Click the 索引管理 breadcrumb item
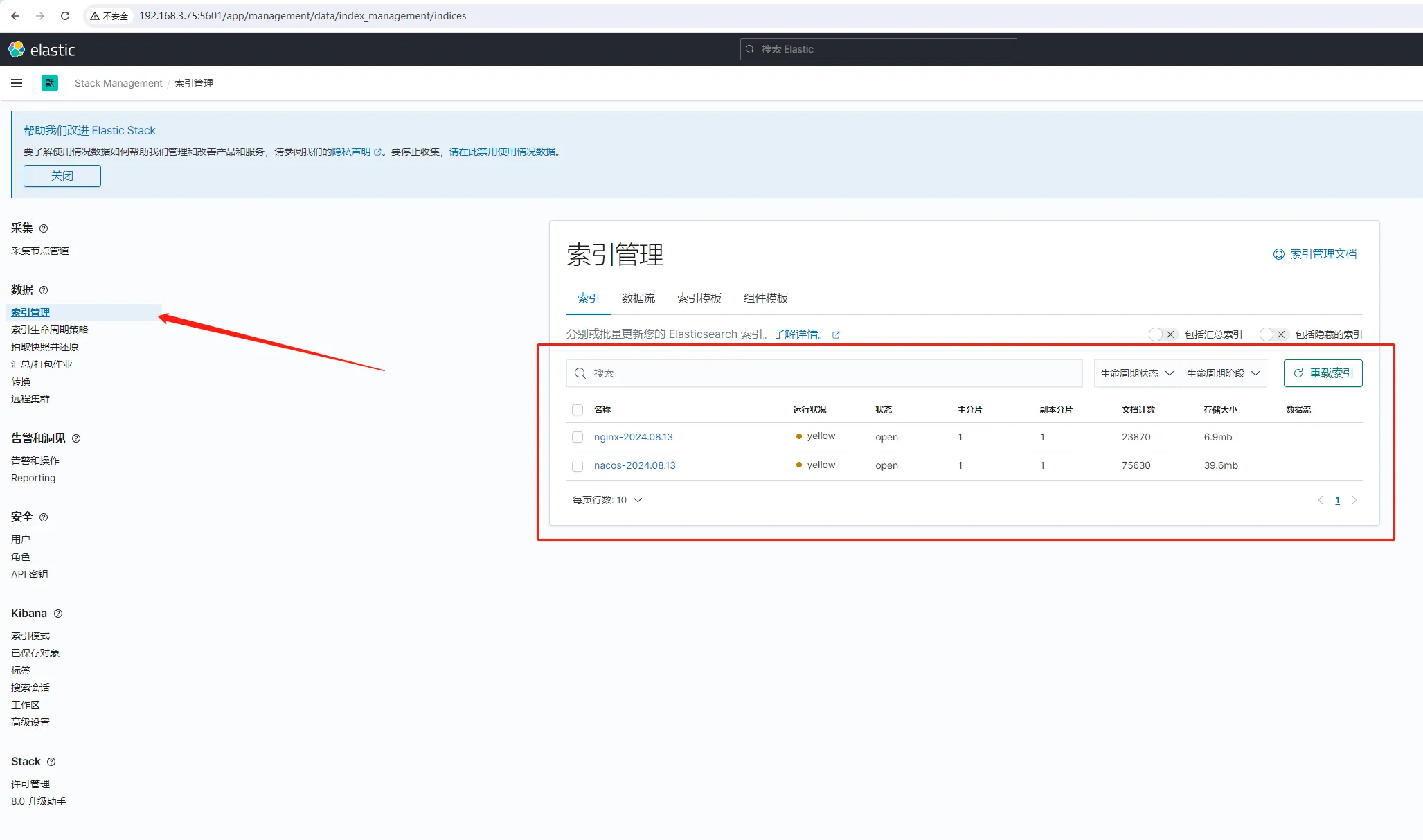The height and width of the screenshot is (840, 1423). [x=194, y=83]
